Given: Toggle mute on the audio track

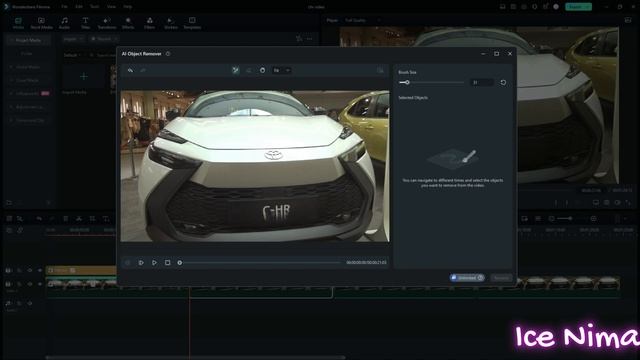Looking at the screenshot, I should 30,303.
